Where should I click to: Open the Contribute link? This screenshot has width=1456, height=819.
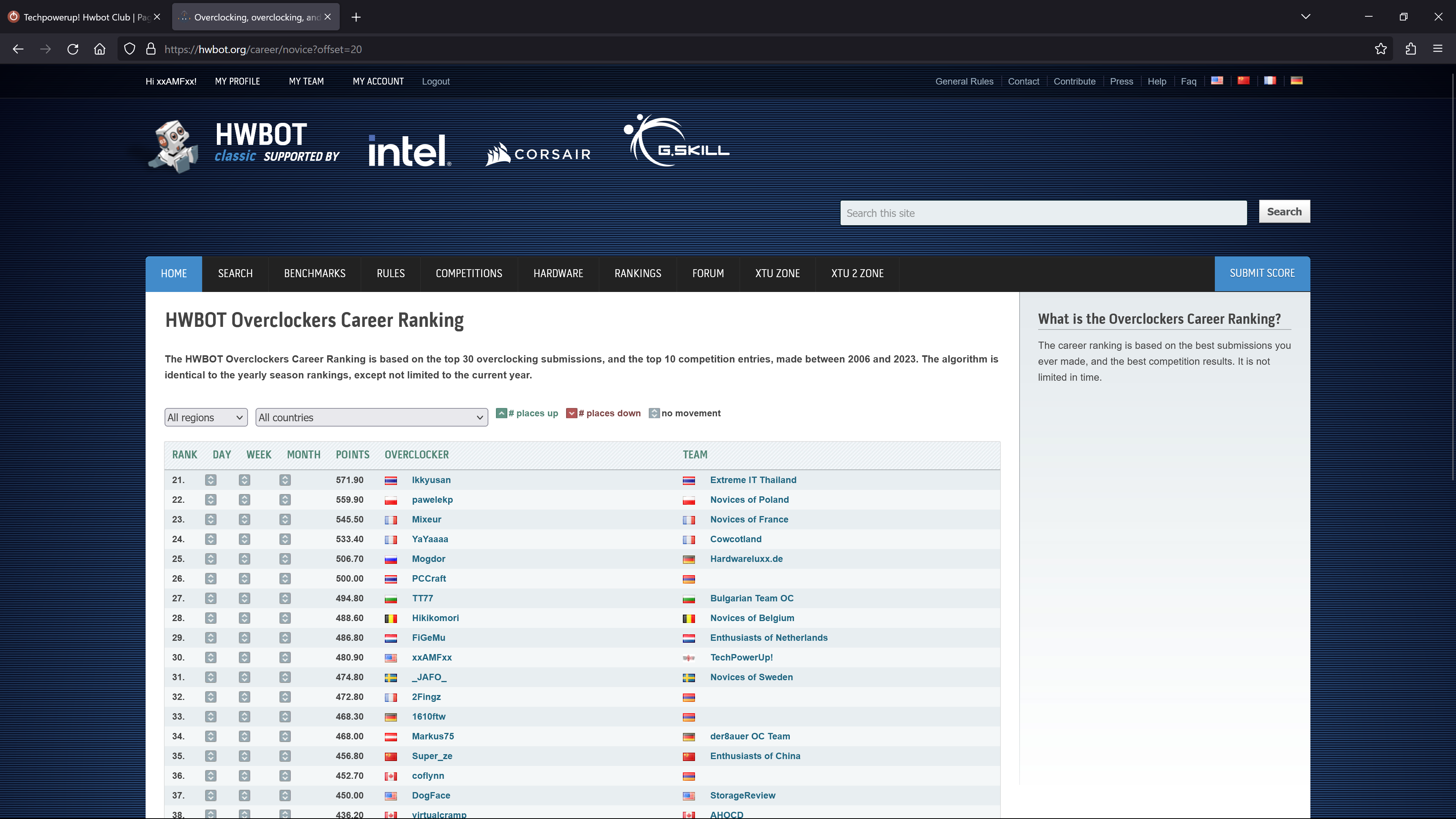[1075, 82]
